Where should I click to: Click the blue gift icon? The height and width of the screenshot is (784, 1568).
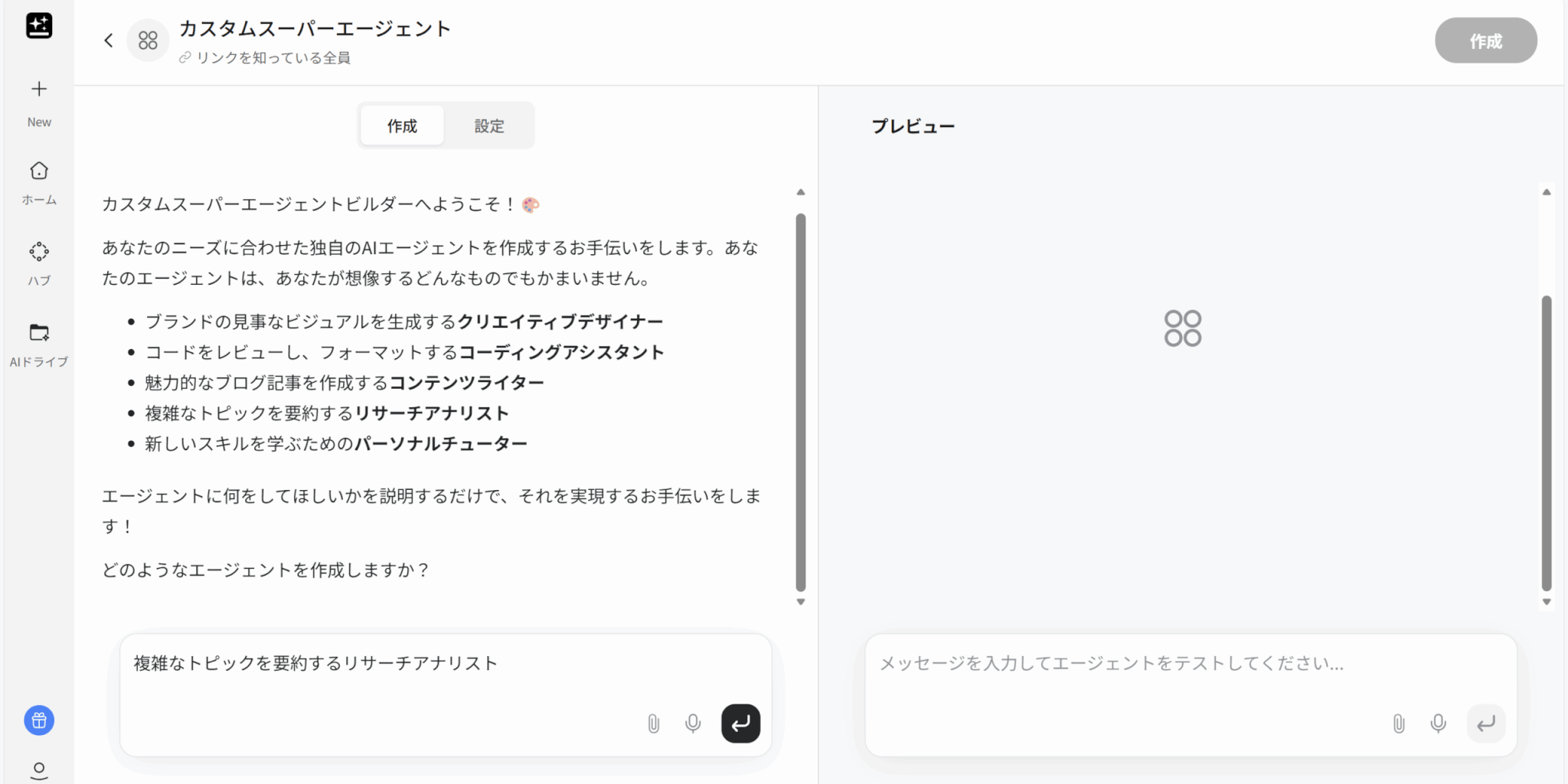click(39, 720)
